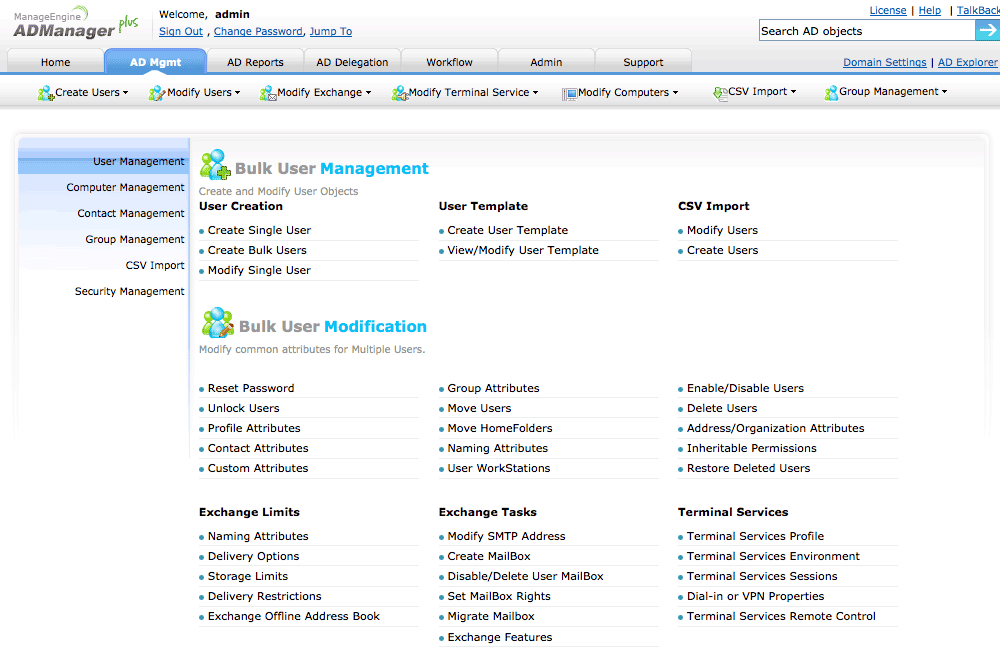Click the Search AD objects field
This screenshot has height=648, width=1000.
click(x=867, y=31)
